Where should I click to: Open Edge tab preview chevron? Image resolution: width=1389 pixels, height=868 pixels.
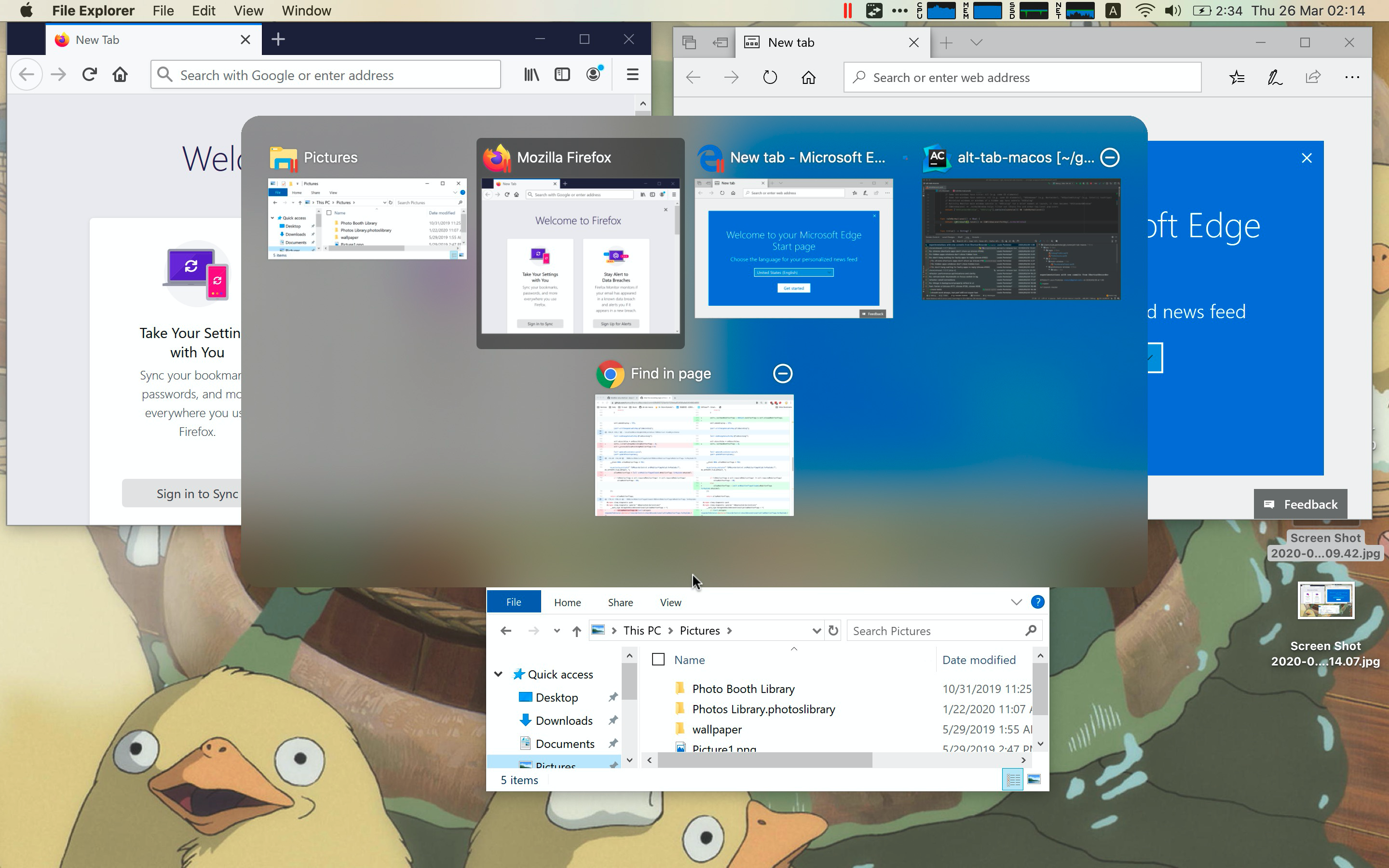pos(976,42)
